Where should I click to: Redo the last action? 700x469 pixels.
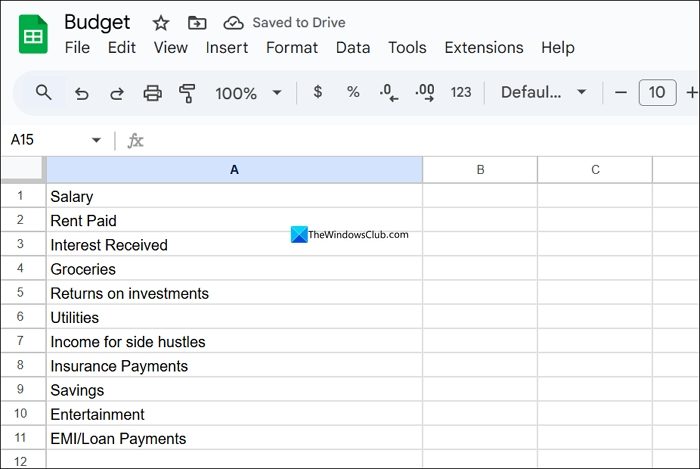coord(117,93)
